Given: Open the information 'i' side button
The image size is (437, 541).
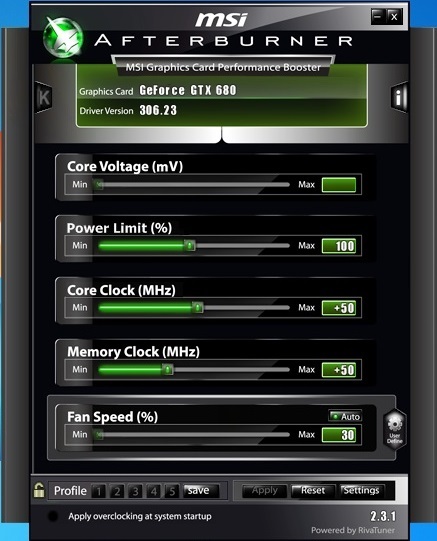Looking at the screenshot, I should tap(399, 97).
